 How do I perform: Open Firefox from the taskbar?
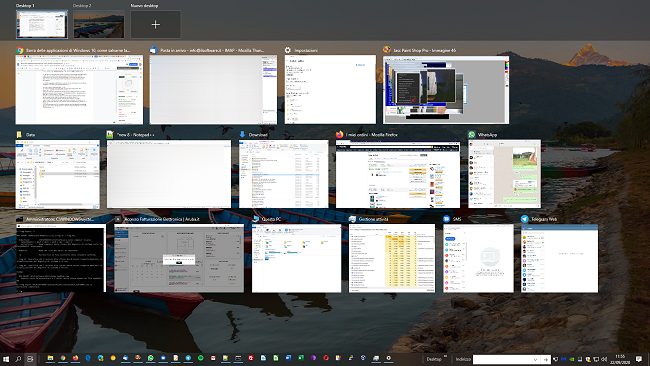tap(75, 359)
